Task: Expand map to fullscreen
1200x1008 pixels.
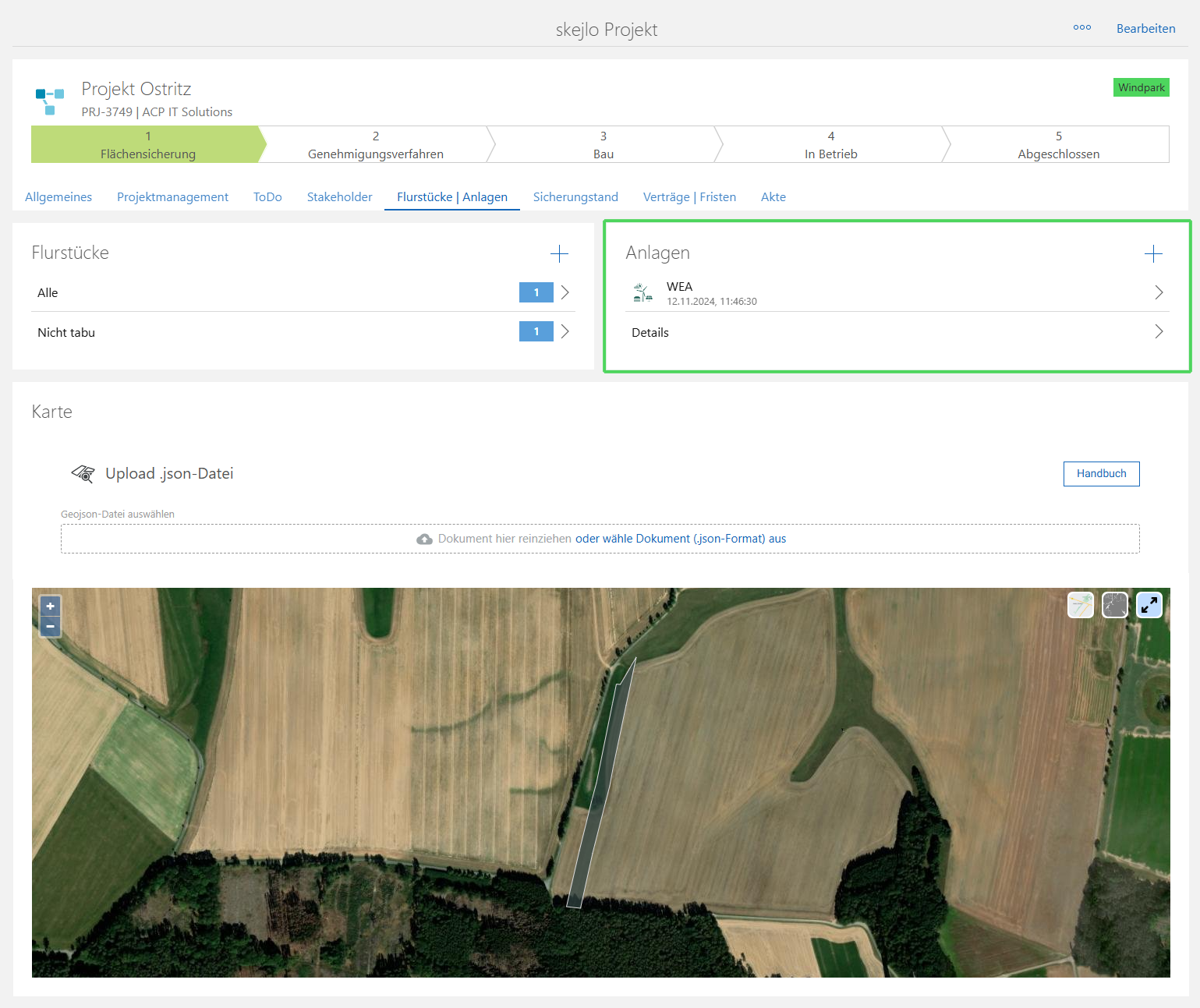Action: pyautogui.click(x=1149, y=605)
